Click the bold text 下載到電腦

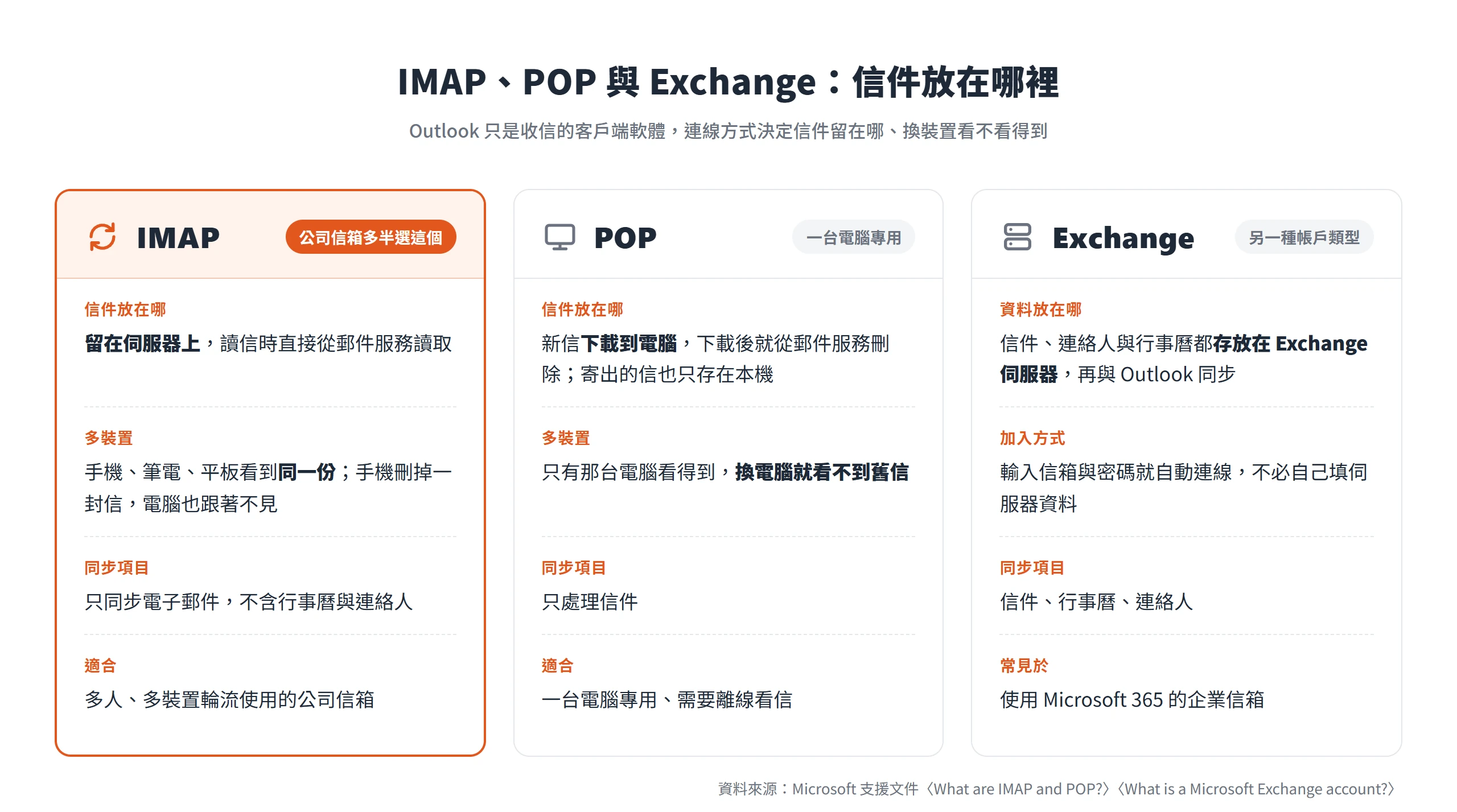coord(628,344)
